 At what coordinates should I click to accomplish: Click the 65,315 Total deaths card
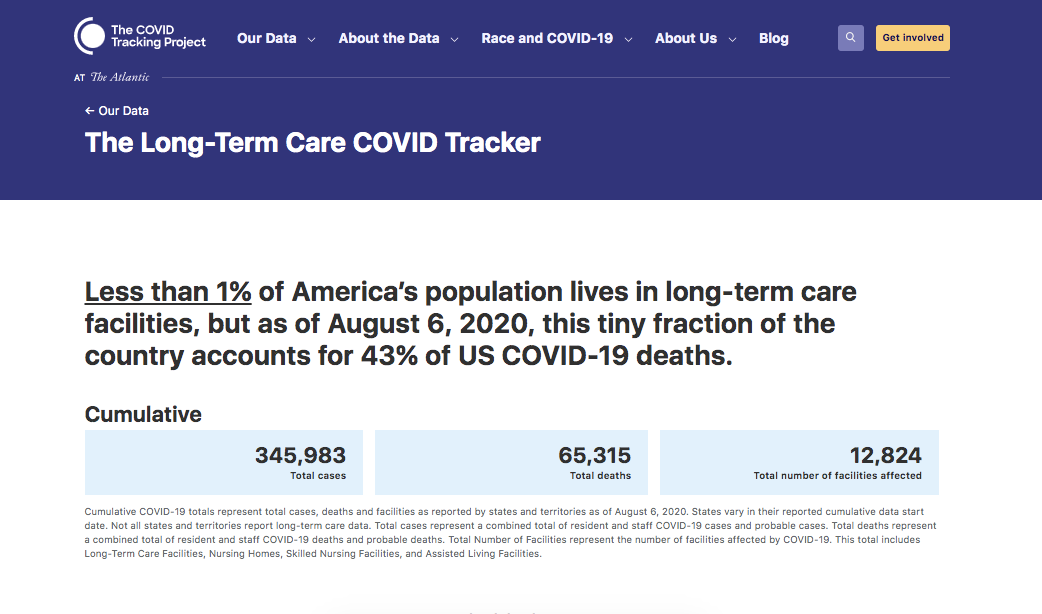tap(511, 462)
